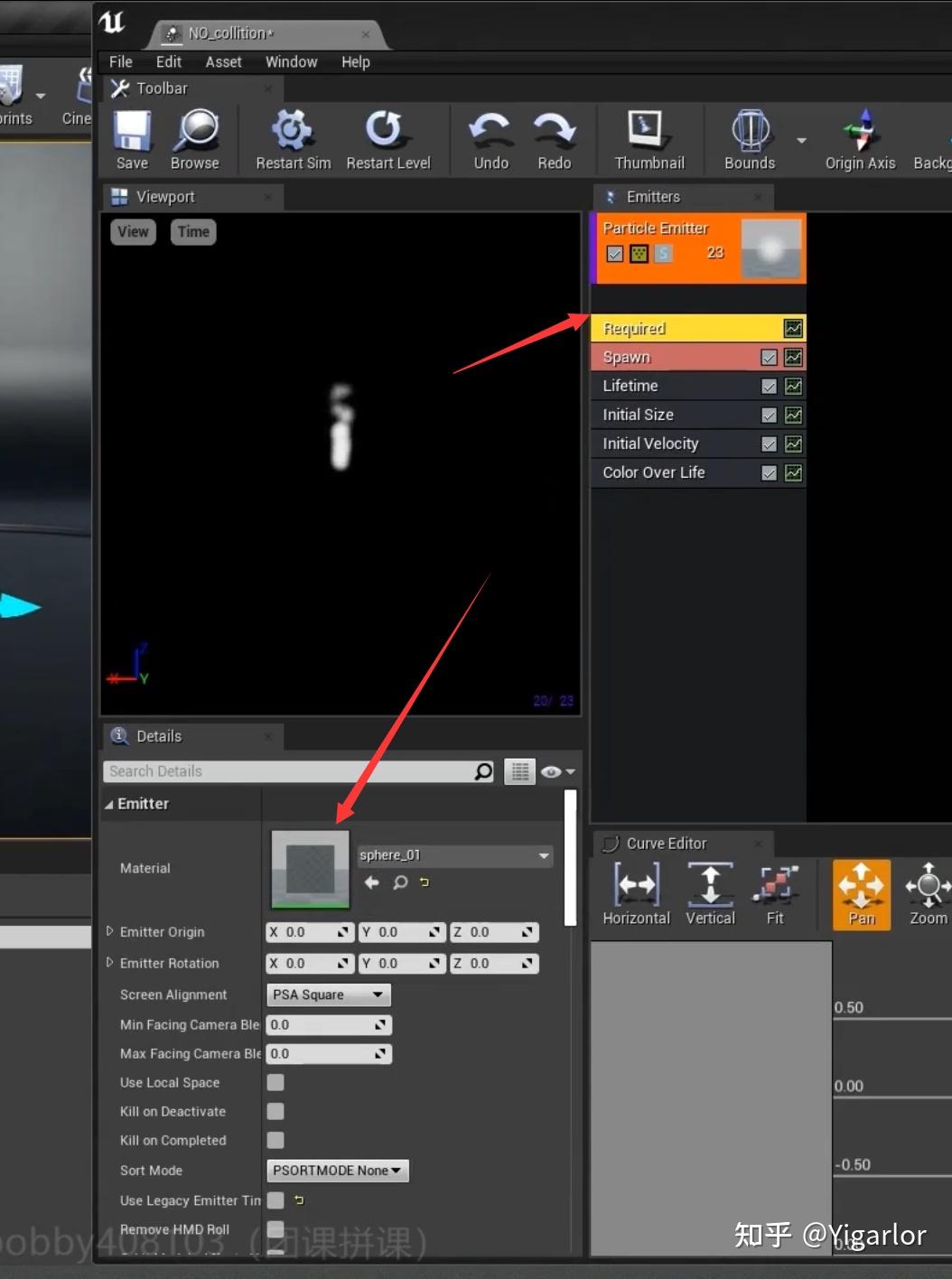This screenshot has width=952, height=1279.
Task: Reset Use Legacy Emitter Time to default
Action: tap(299, 1200)
